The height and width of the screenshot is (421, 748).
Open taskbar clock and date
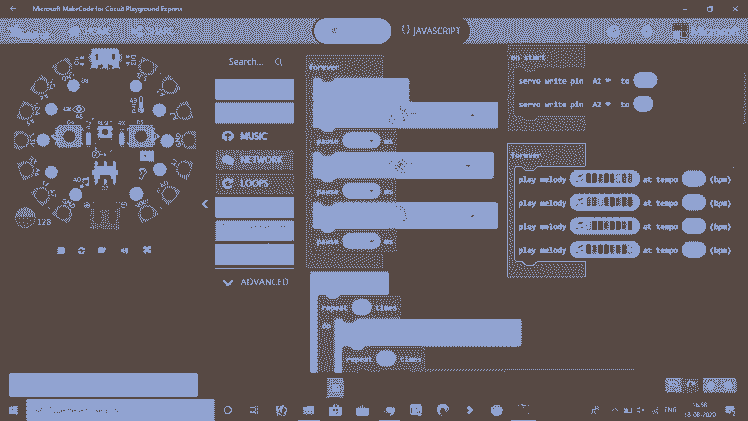[700, 410]
